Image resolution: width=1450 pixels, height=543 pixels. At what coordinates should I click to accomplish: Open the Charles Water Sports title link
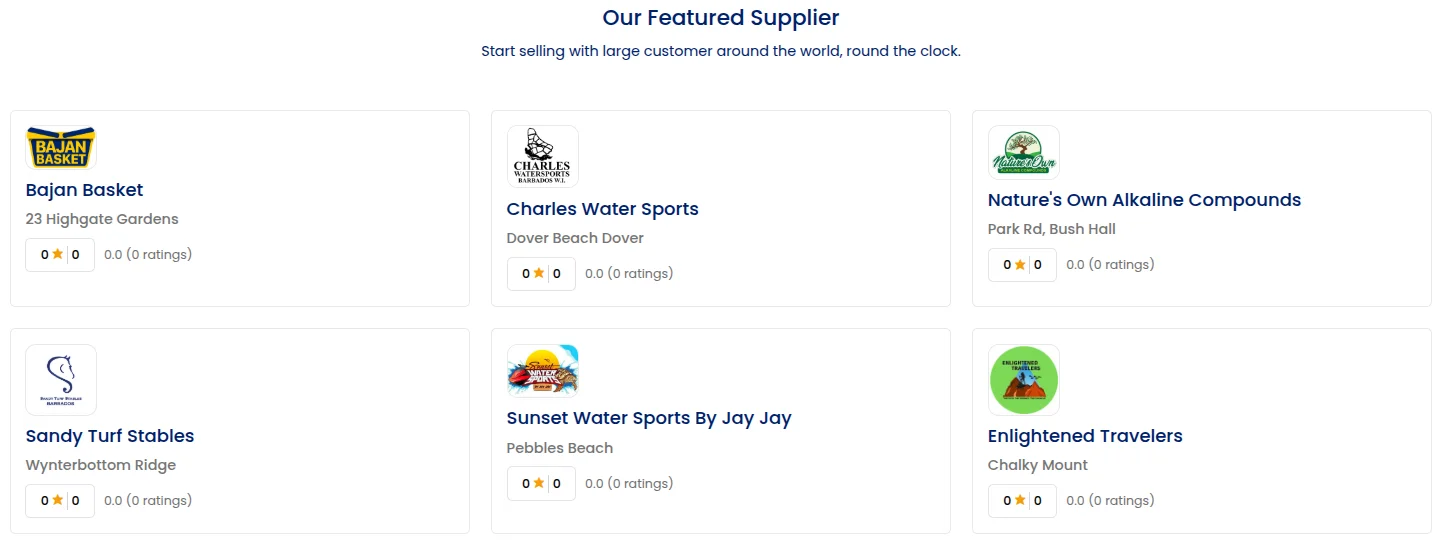click(x=603, y=209)
